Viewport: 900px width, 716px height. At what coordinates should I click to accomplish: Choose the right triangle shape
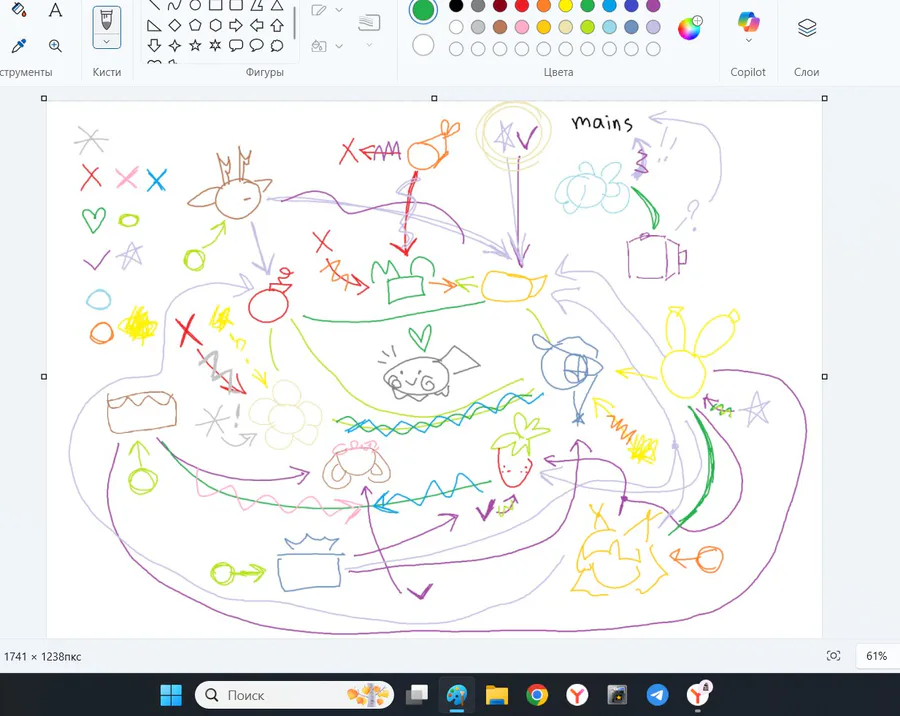click(154, 25)
